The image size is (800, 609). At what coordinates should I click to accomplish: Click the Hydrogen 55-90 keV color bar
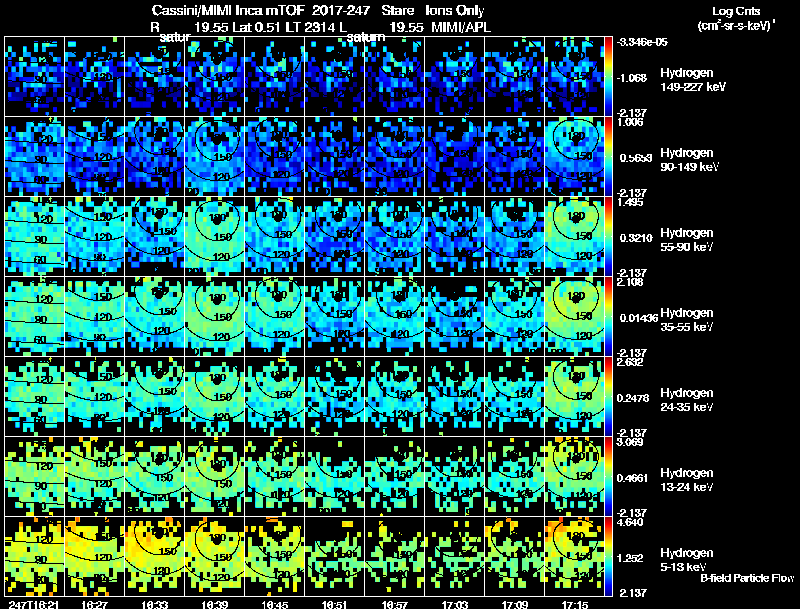608,236
